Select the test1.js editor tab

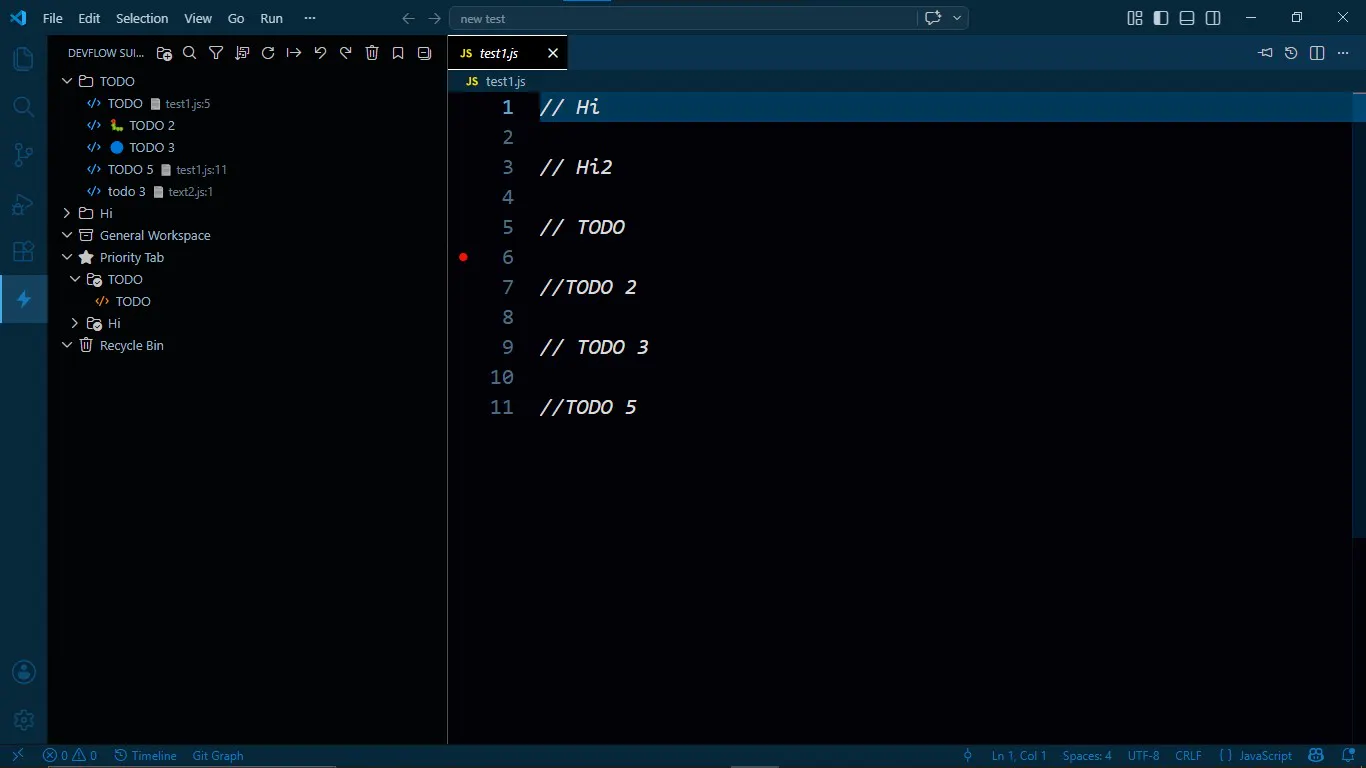click(507, 53)
